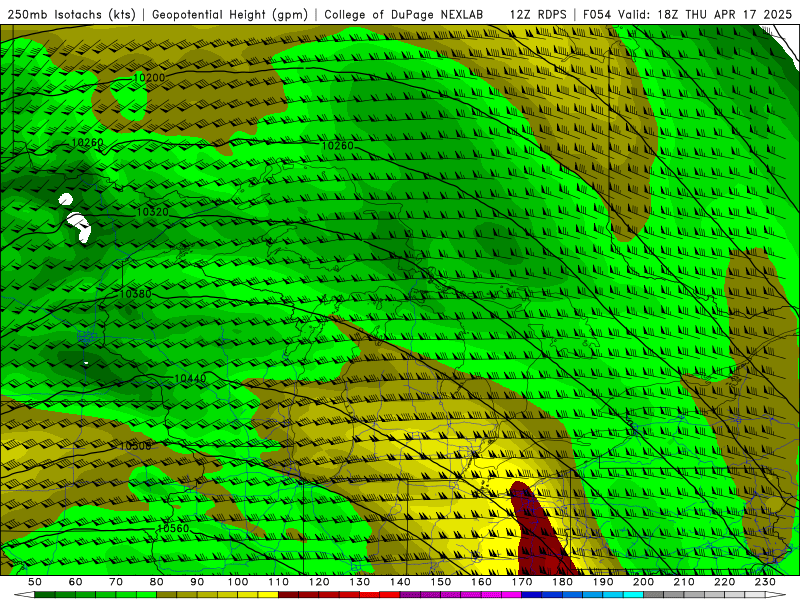Click the 70 label on the color scale
800x600 pixels.
(x=116, y=582)
